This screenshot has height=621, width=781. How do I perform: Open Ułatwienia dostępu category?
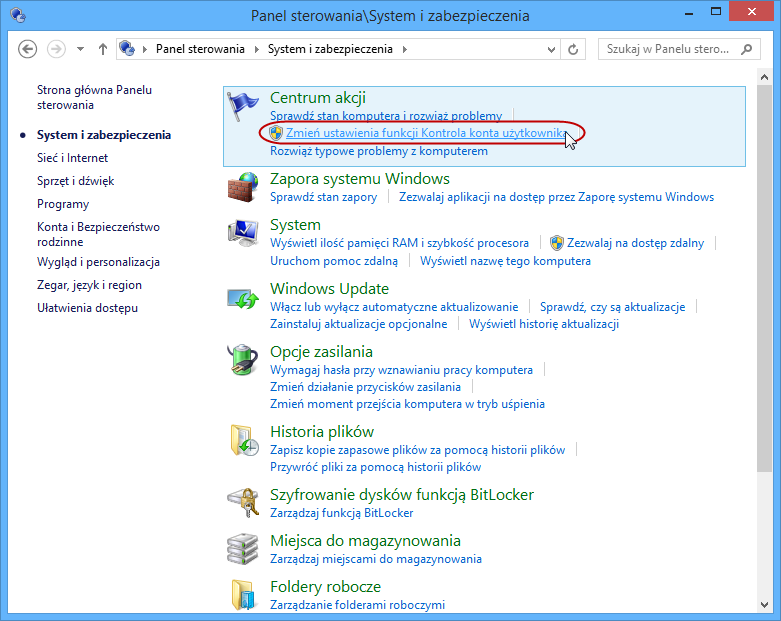coord(87,308)
